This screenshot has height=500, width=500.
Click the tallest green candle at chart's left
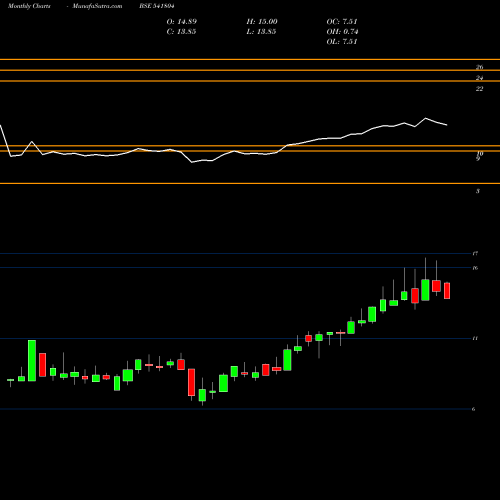click(32, 361)
